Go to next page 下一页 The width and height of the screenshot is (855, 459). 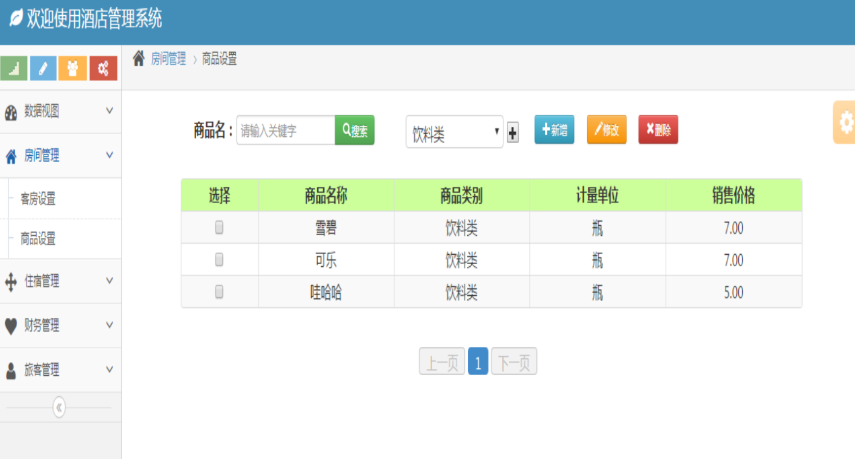[x=514, y=361]
